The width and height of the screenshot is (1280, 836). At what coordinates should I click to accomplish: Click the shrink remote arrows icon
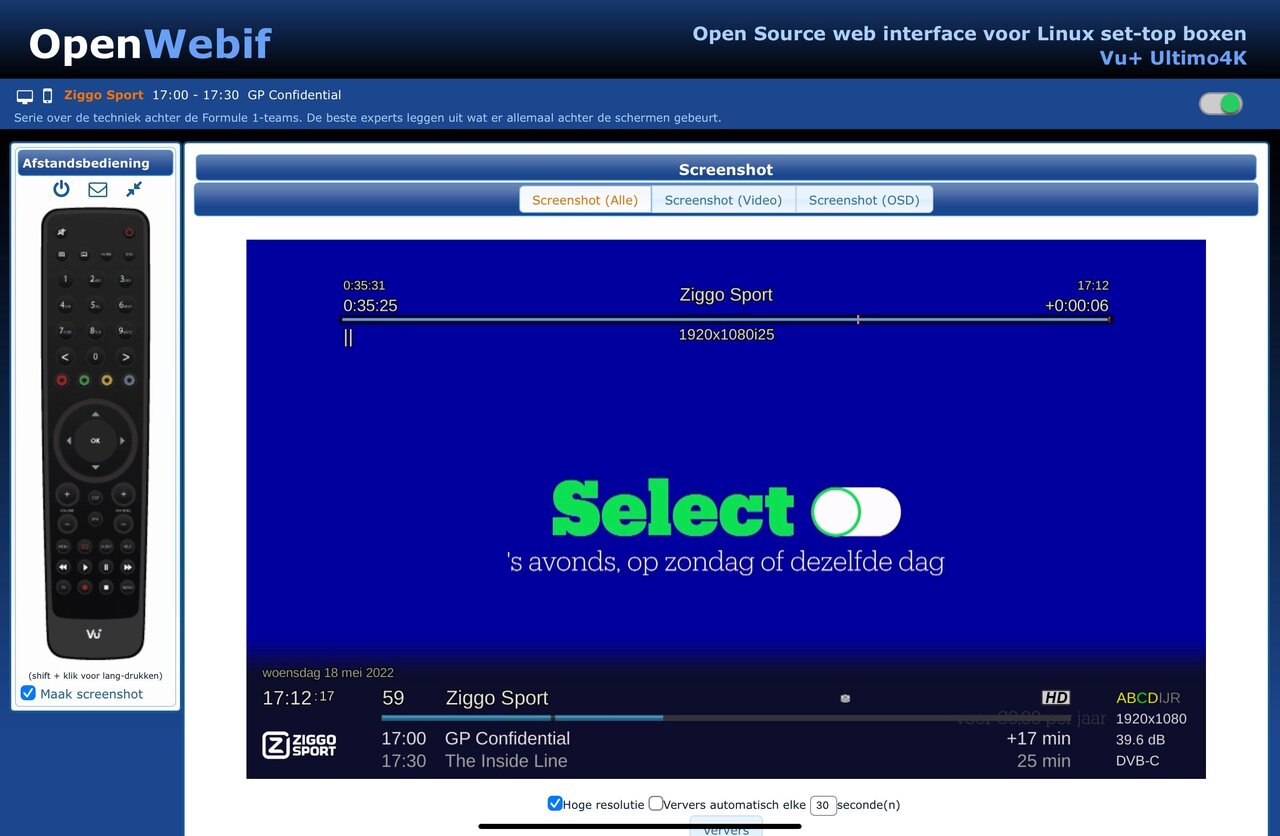pyautogui.click(x=135, y=189)
